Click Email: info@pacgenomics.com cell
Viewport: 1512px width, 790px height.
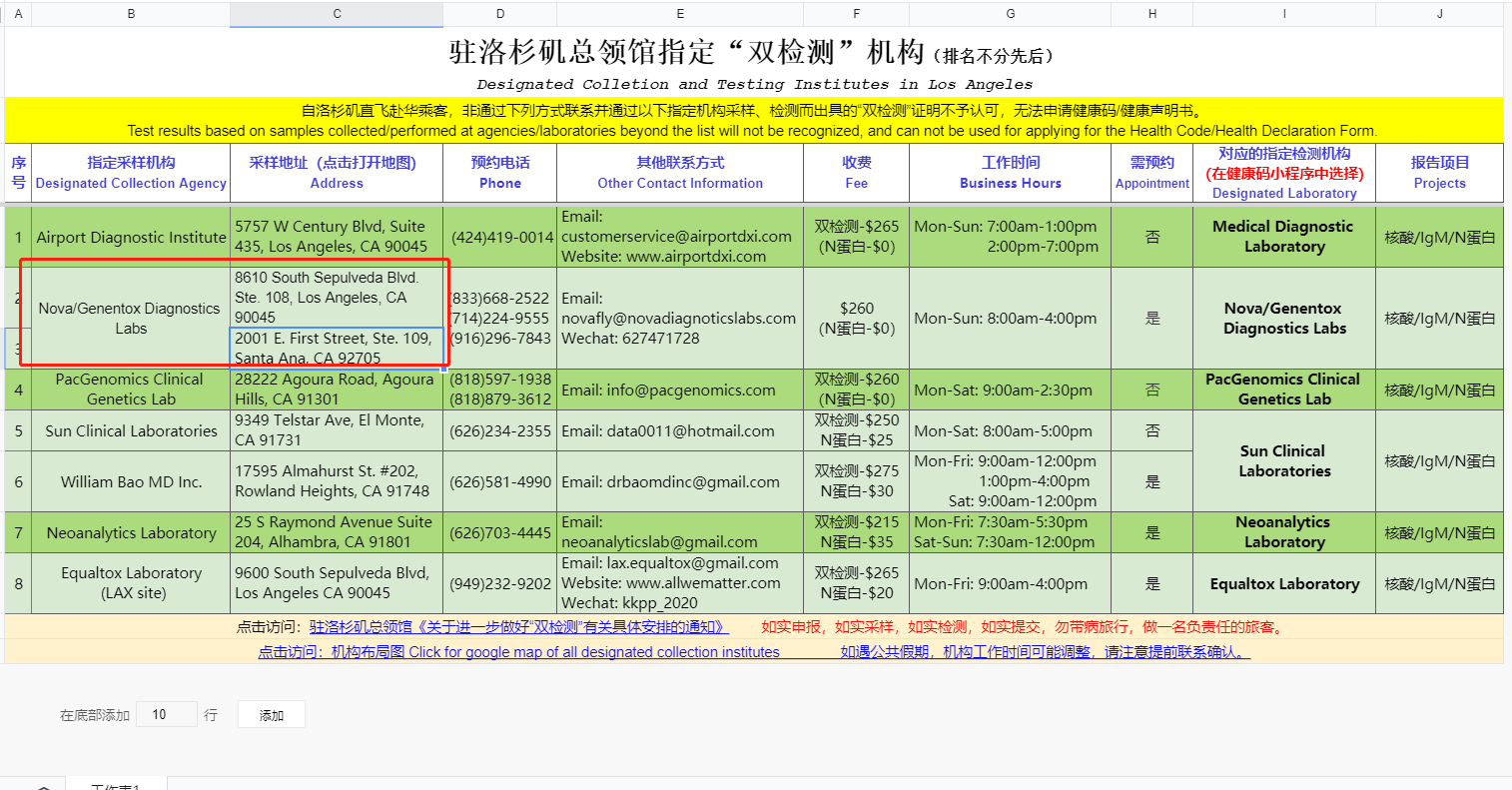[680, 390]
